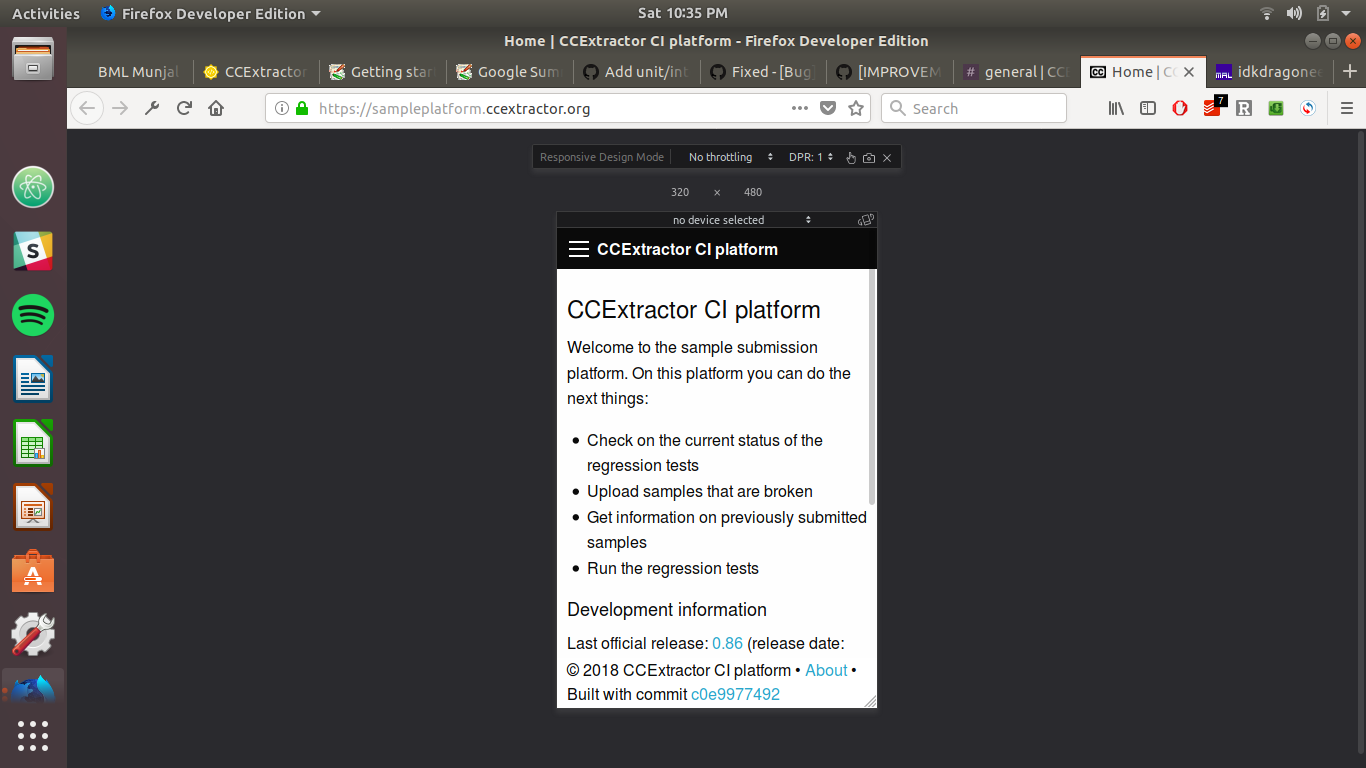This screenshot has width=1366, height=768.
Task: Open the blue-red sync arrows extension
Action: coord(1308,108)
